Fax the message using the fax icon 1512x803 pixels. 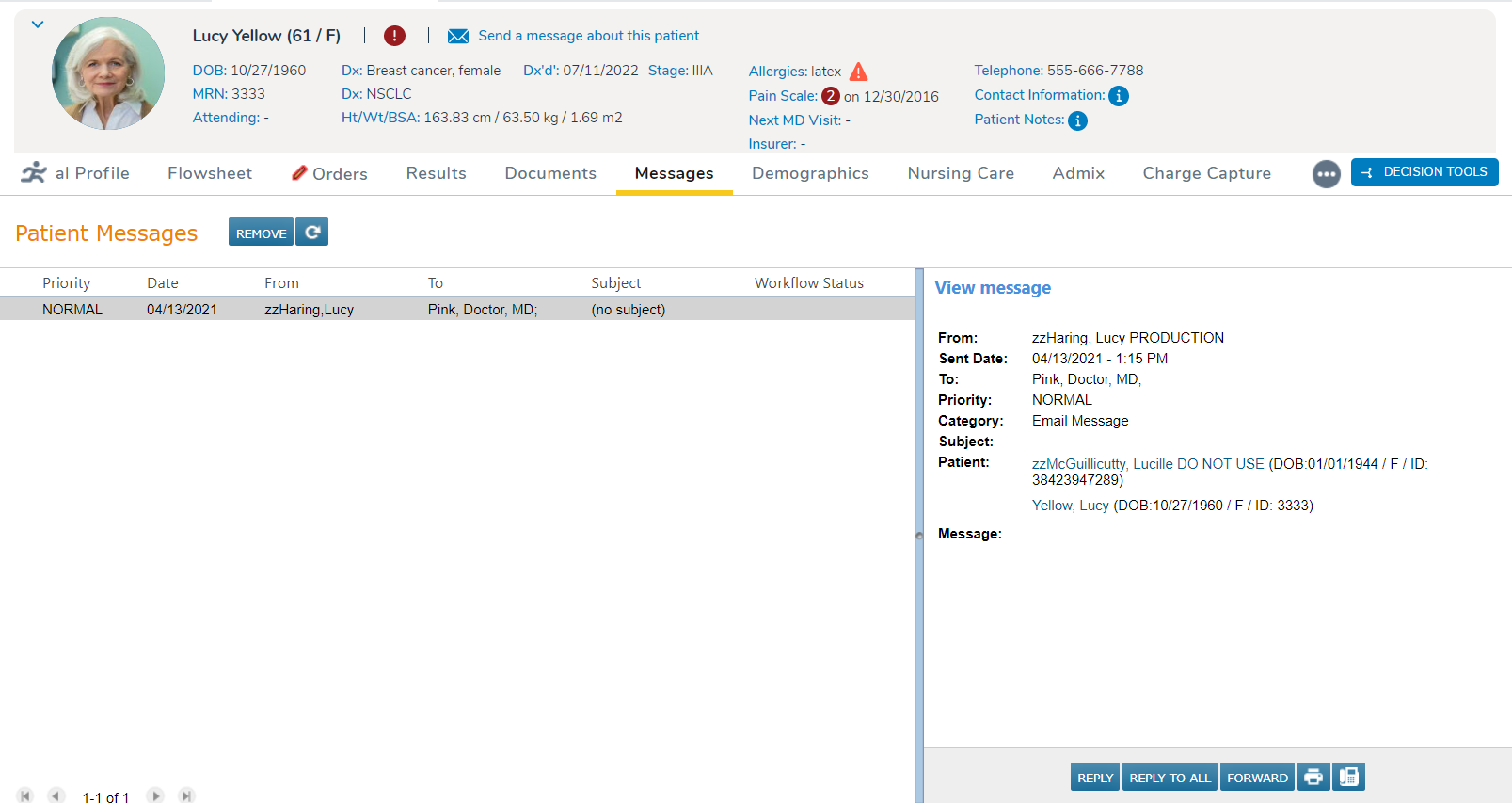(1348, 778)
